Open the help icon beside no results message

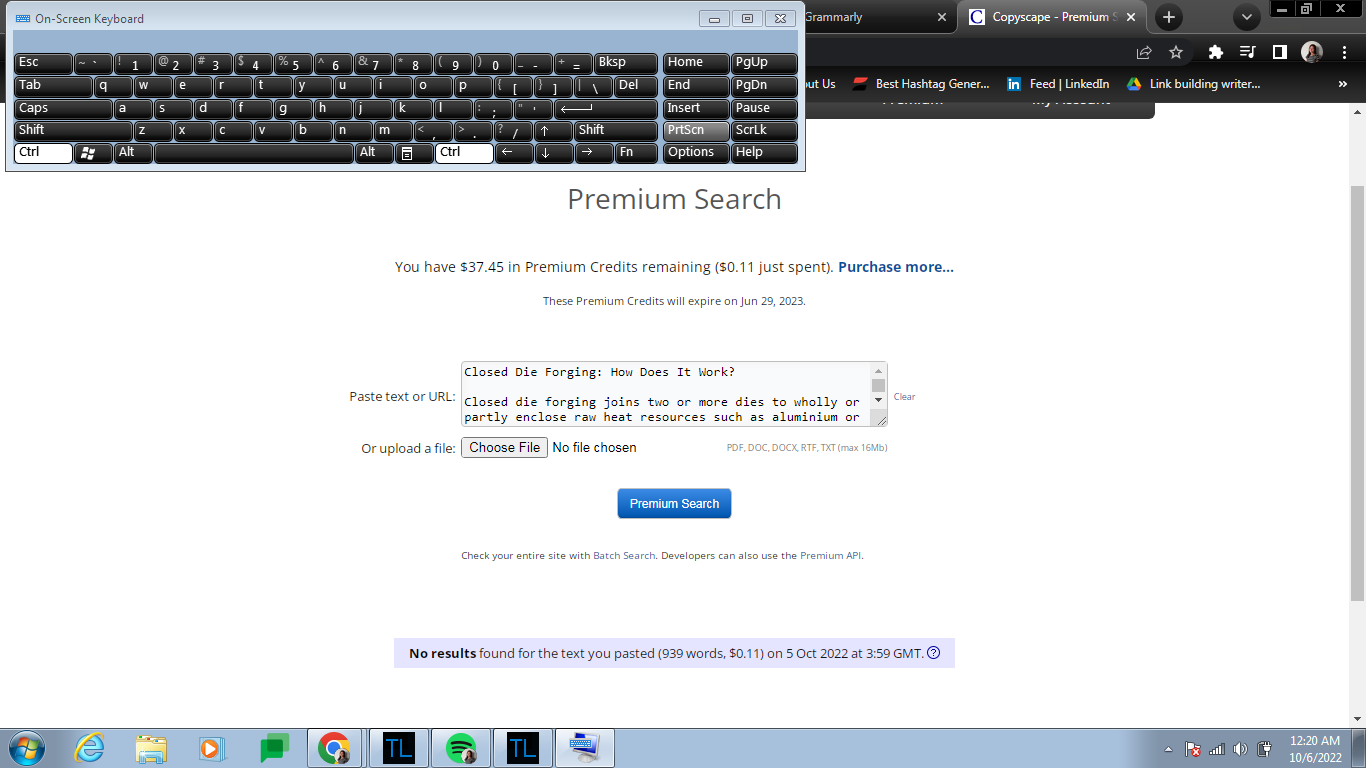(934, 653)
